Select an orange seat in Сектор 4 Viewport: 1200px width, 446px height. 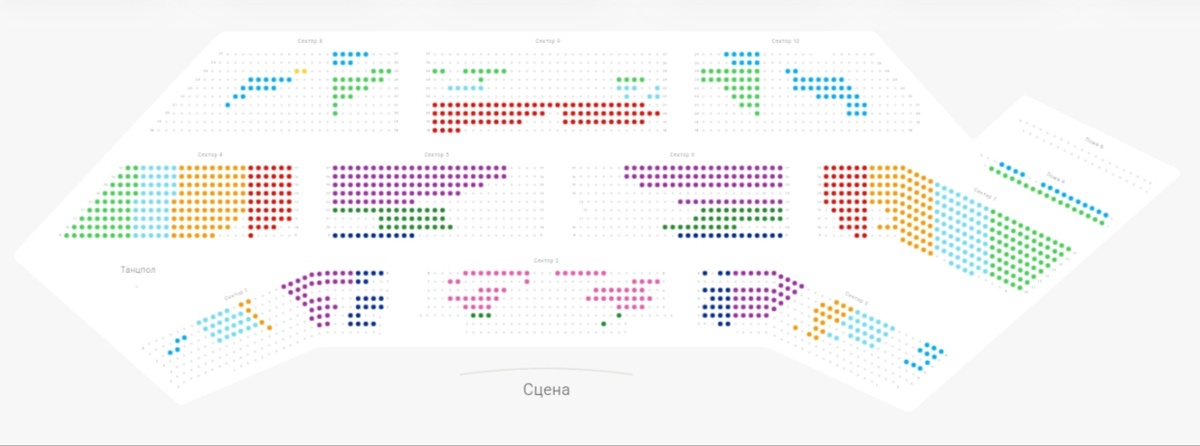pyautogui.click(x=200, y=200)
